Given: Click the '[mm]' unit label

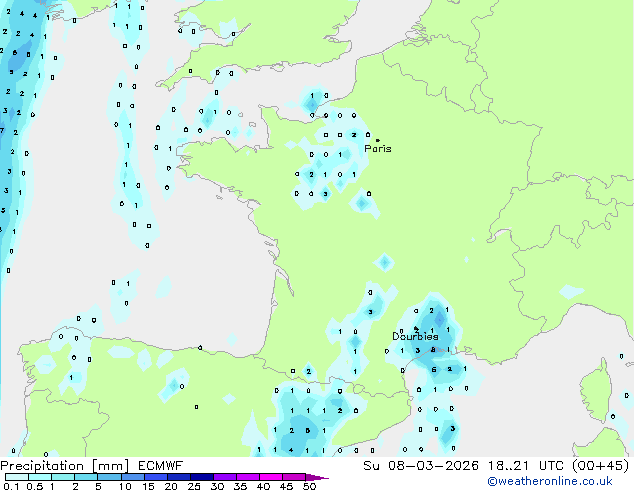Looking at the screenshot, I should 111,466.
